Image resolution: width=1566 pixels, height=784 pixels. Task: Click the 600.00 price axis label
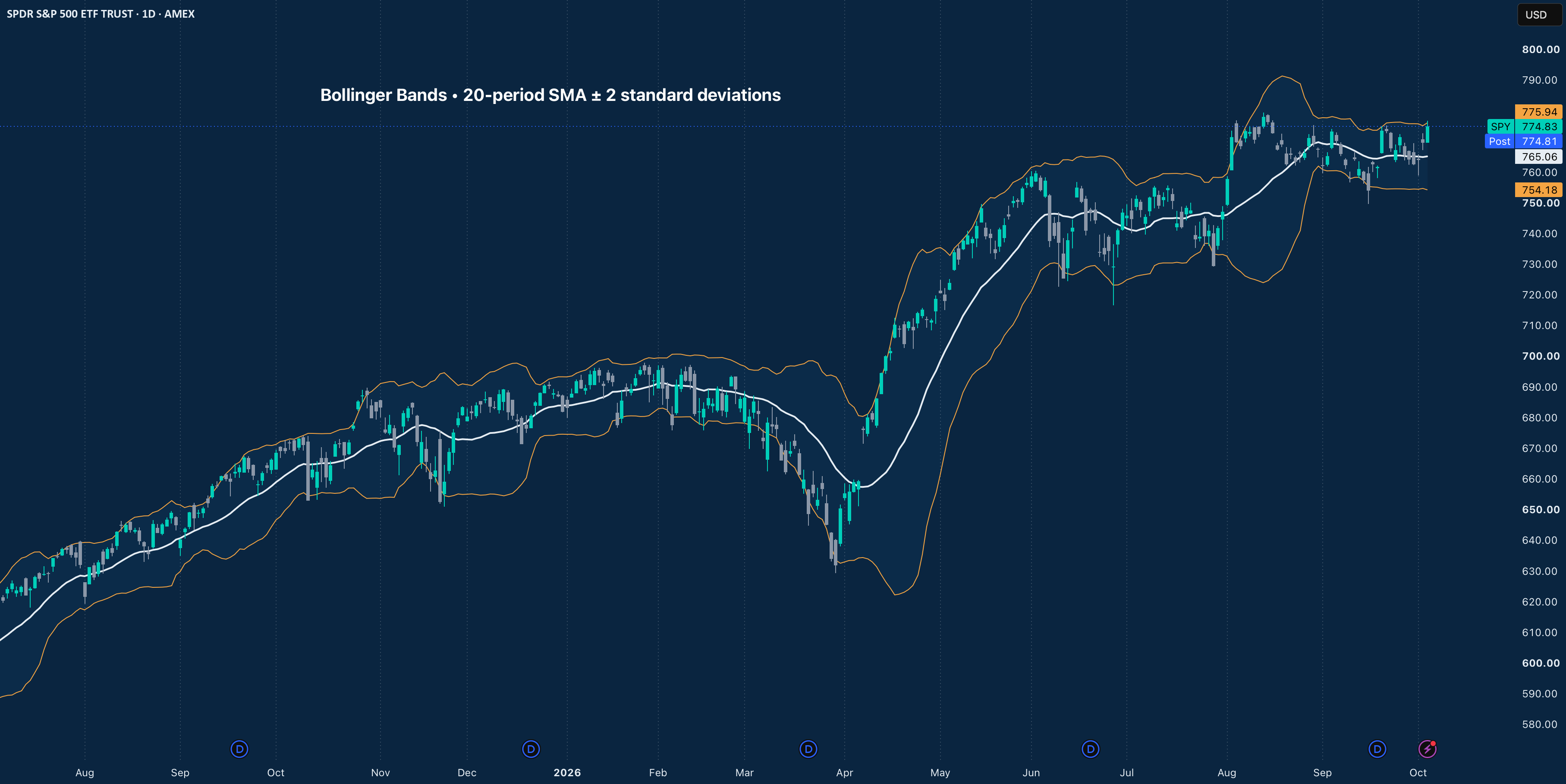point(1541,662)
